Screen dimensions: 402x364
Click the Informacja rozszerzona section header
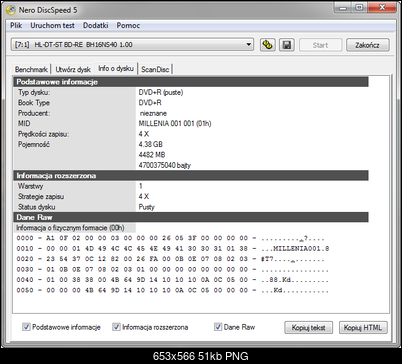pos(191,176)
